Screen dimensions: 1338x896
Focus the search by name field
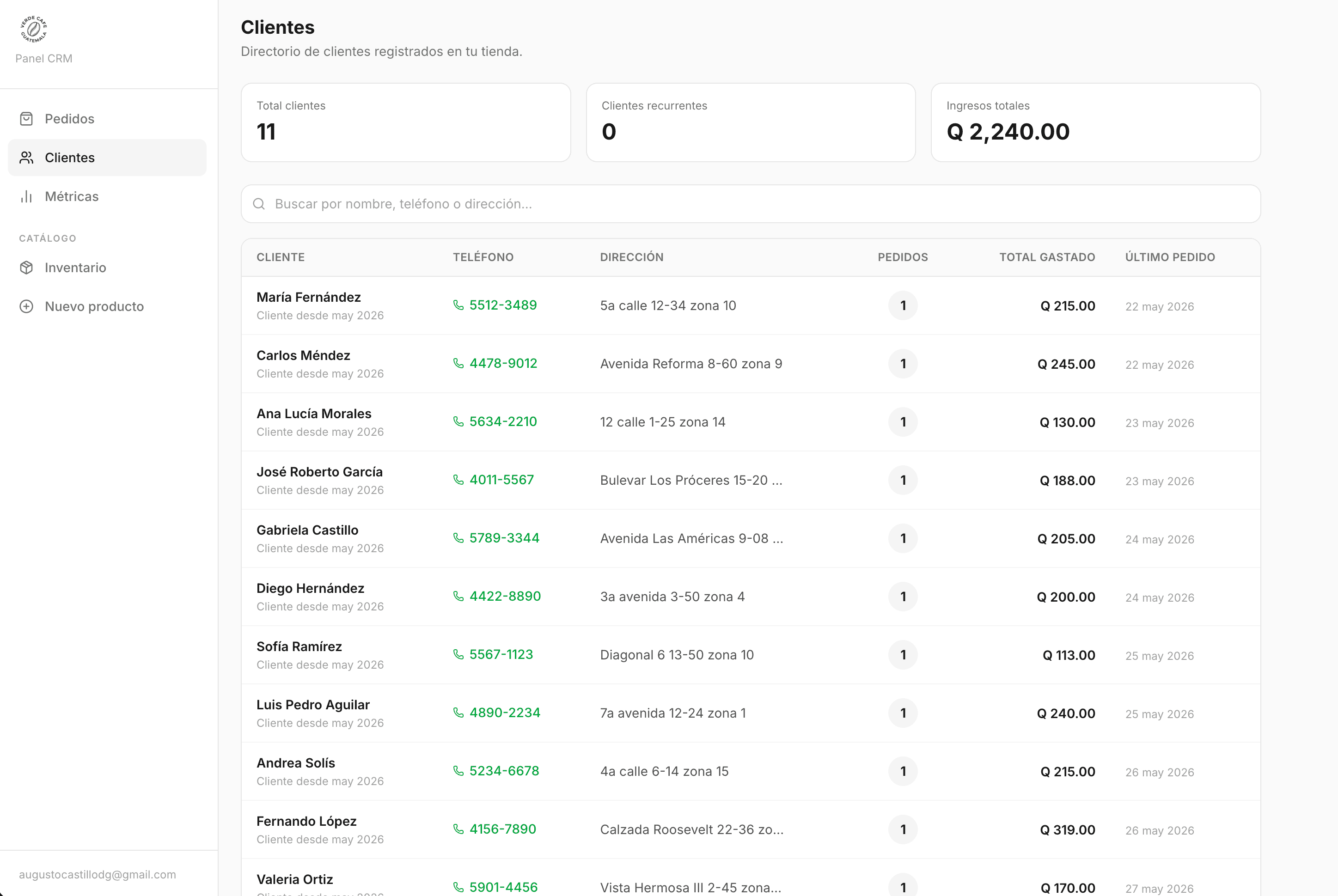[751, 204]
